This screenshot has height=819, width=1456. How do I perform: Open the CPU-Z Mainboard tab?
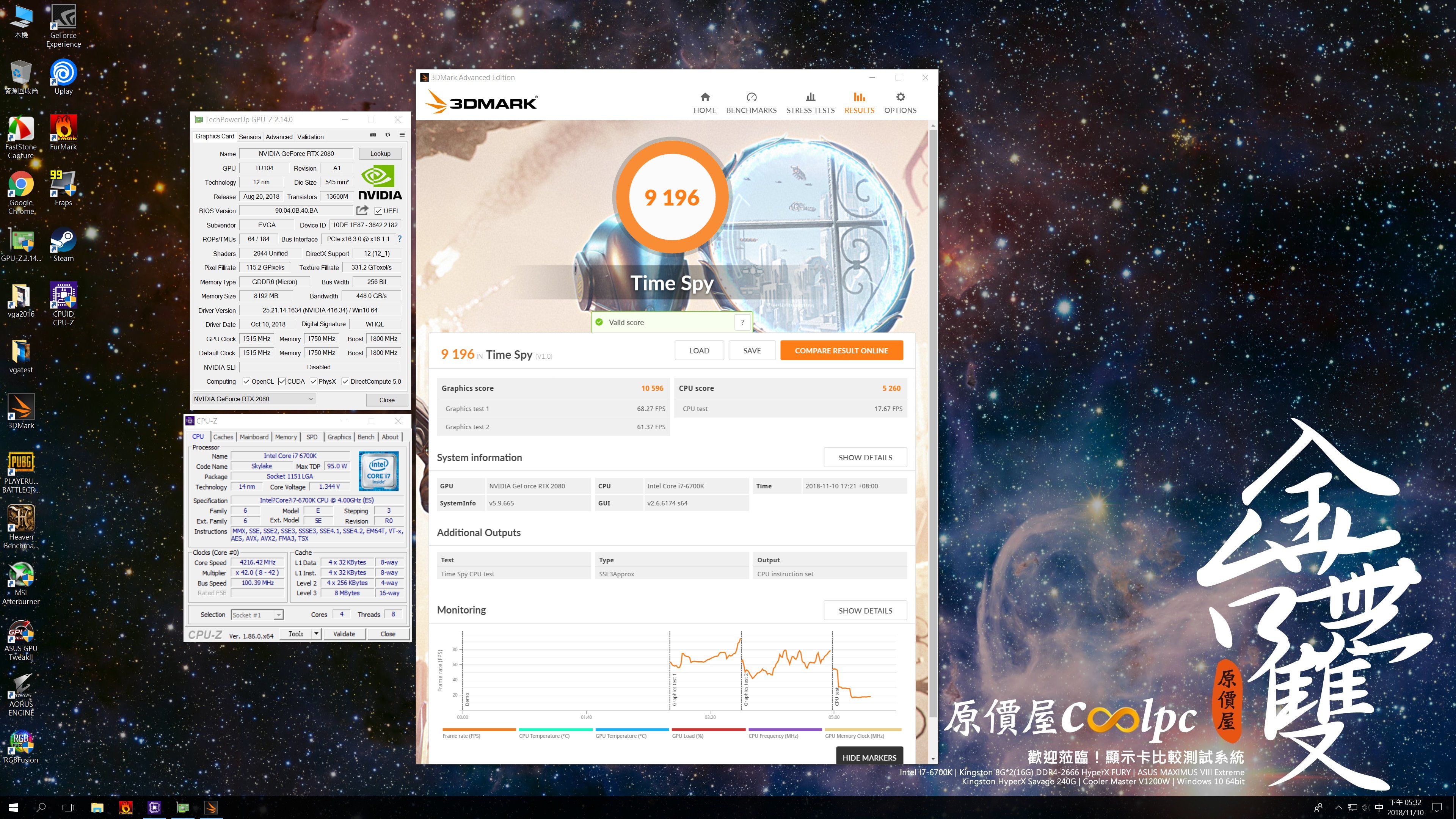pyautogui.click(x=254, y=437)
